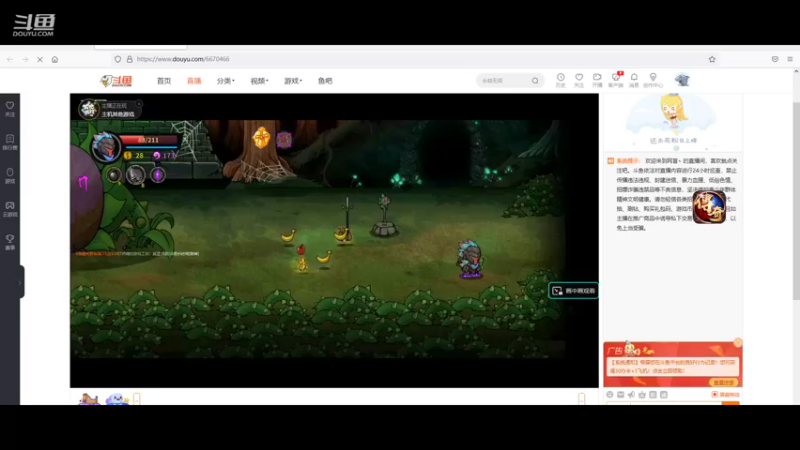The image size is (800, 450).
Task: Click streamer game avatar in overlay
Action: (x=89, y=109)
